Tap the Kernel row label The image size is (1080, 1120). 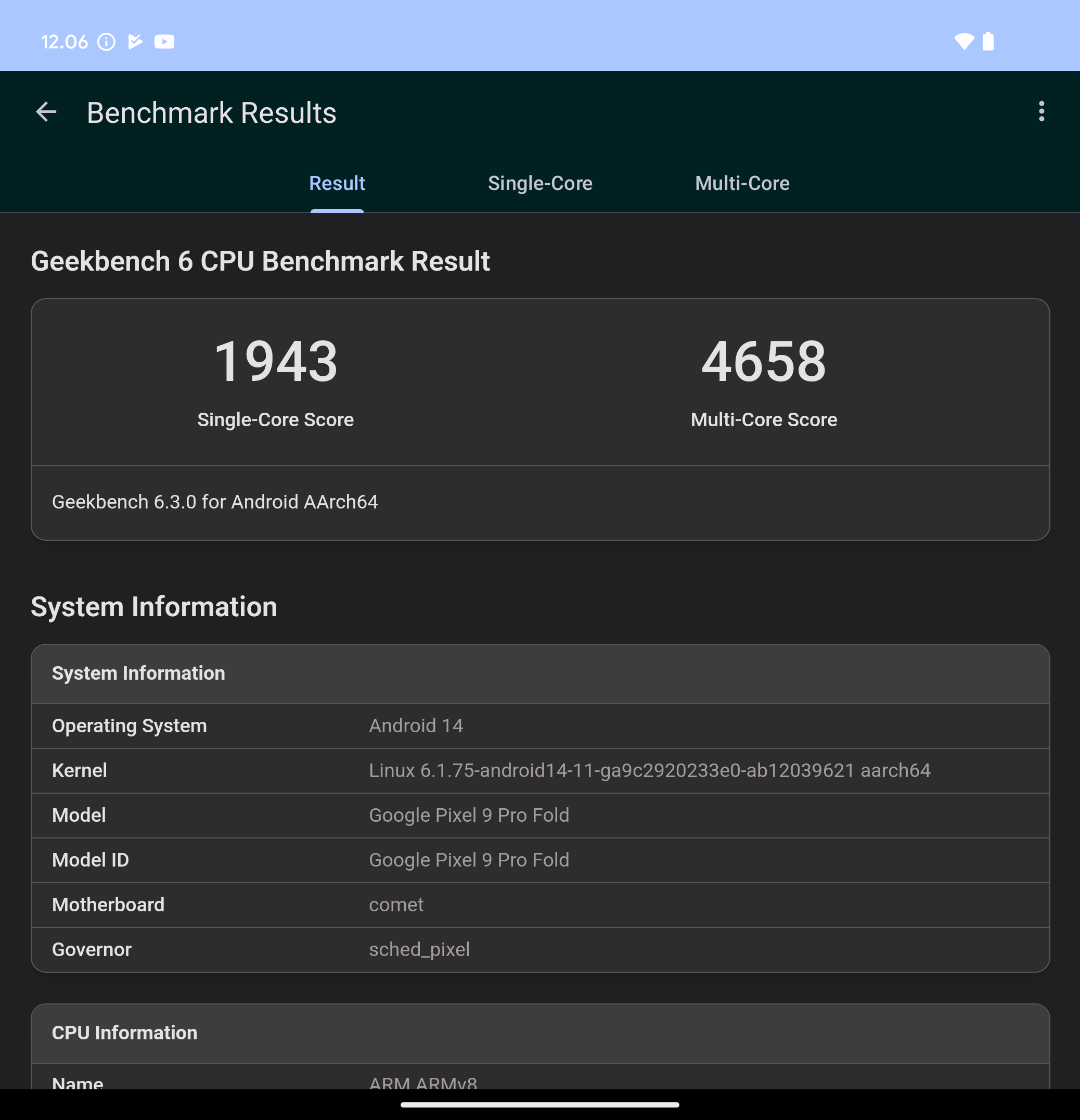point(80,770)
